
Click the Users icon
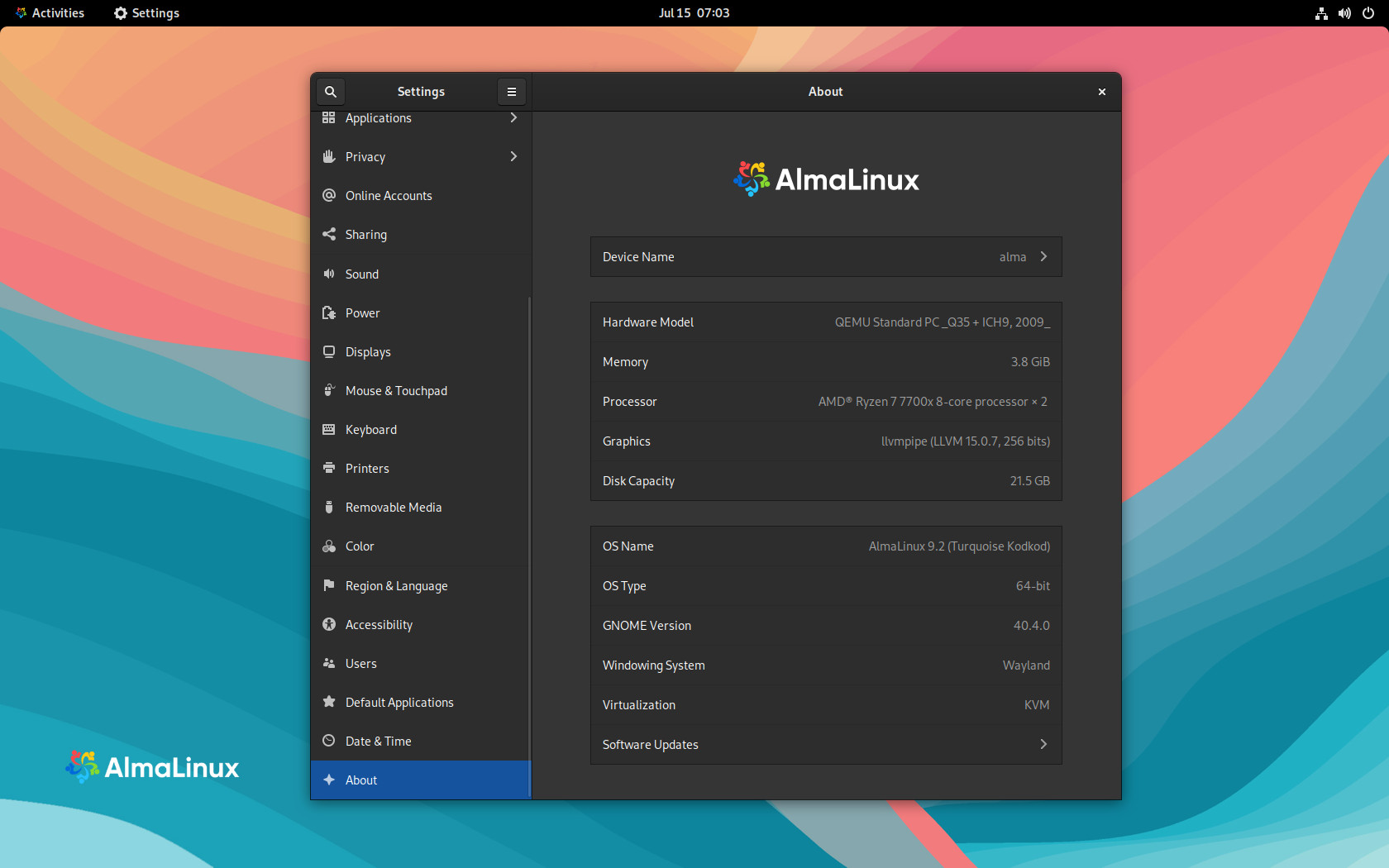click(x=329, y=664)
